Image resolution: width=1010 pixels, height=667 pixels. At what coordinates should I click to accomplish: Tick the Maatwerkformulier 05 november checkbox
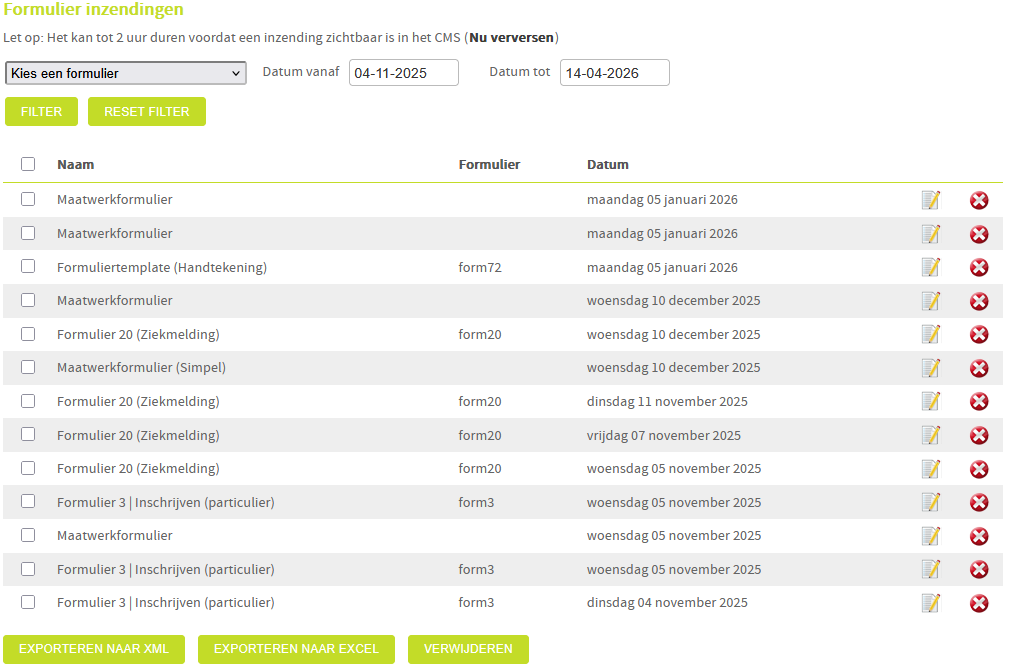tap(28, 535)
